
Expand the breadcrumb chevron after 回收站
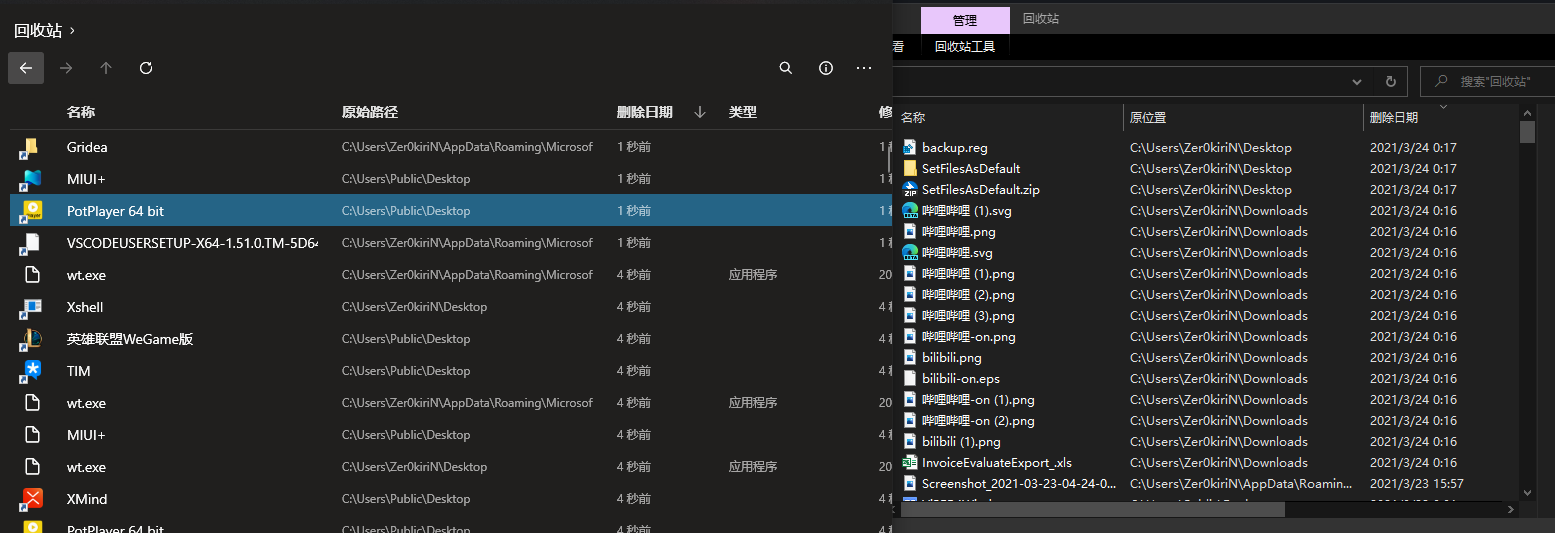click(73, 31)
